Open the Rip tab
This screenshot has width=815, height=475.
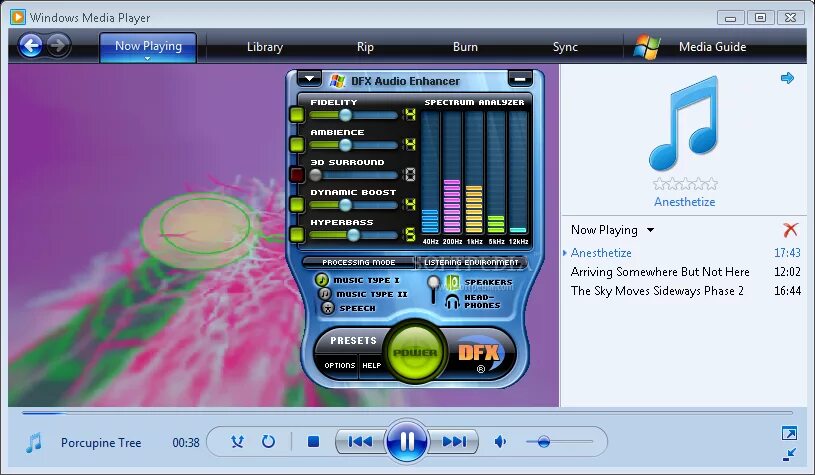pyautogui.click(x=365, y=47)
